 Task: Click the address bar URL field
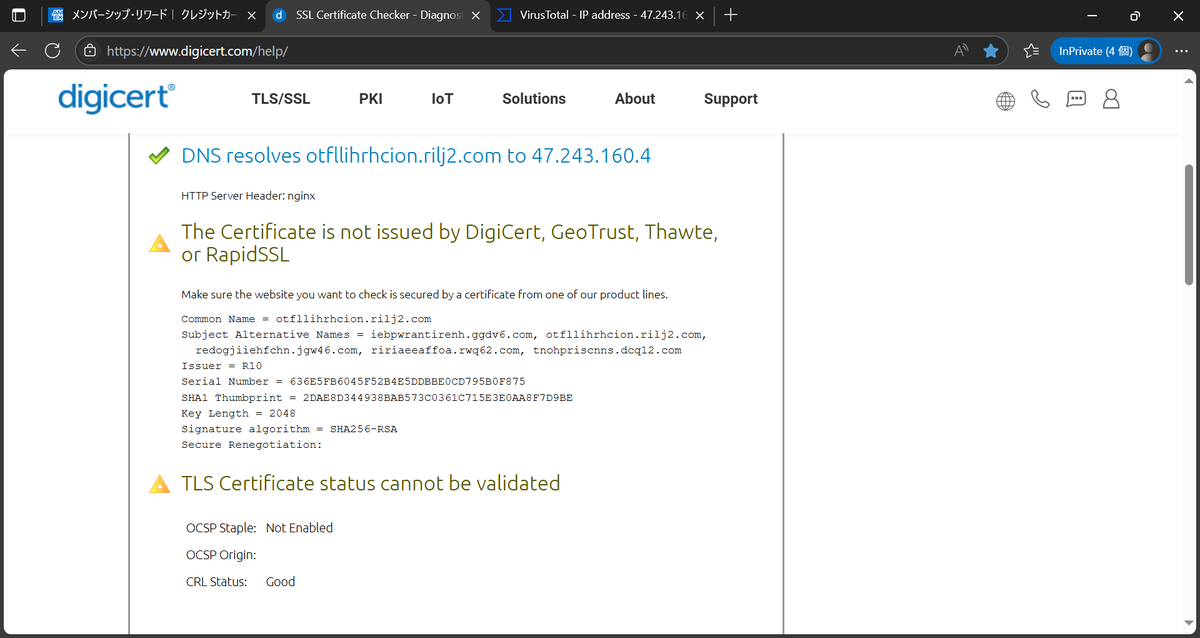pos(540,51)
